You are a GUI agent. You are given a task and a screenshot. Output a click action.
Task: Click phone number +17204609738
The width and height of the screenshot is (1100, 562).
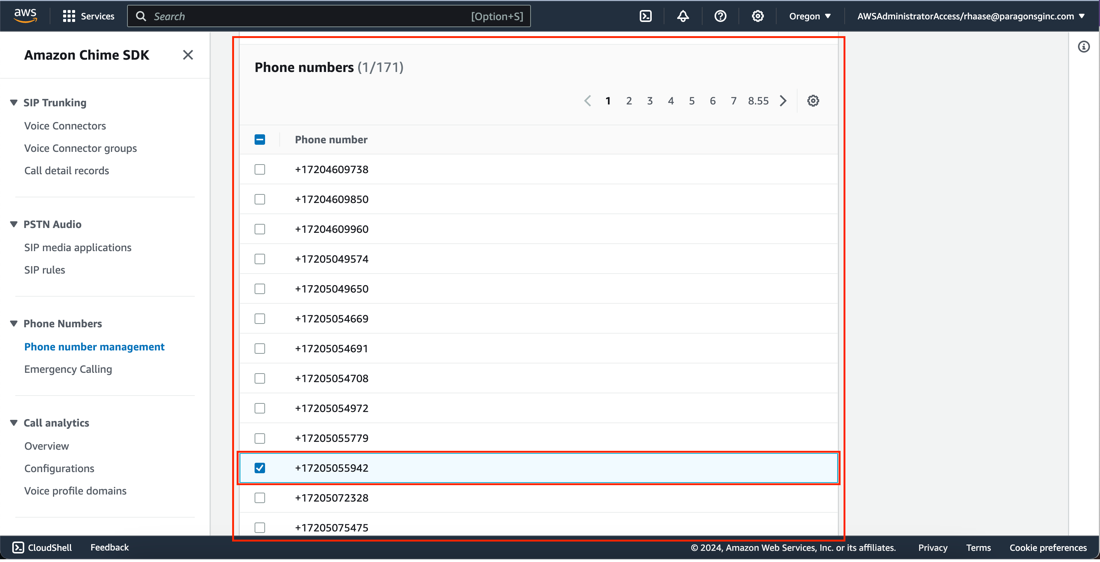[332, 170]
